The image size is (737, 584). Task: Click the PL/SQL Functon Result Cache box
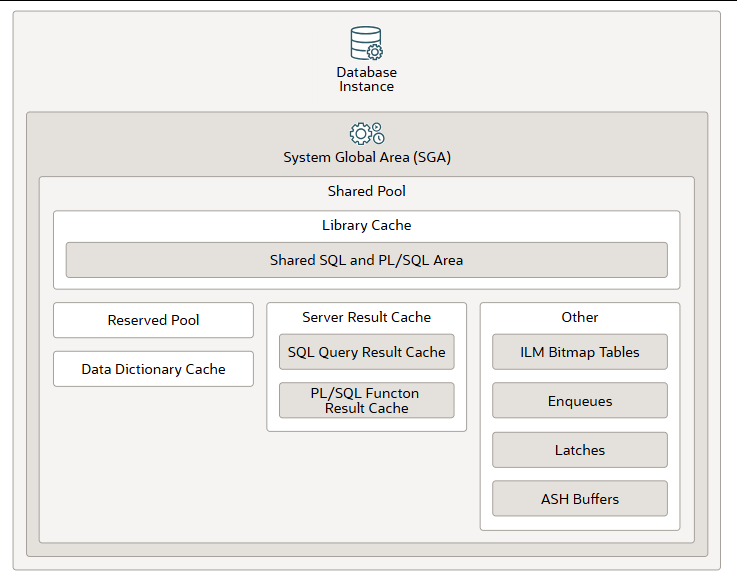[x=367, y=400]
